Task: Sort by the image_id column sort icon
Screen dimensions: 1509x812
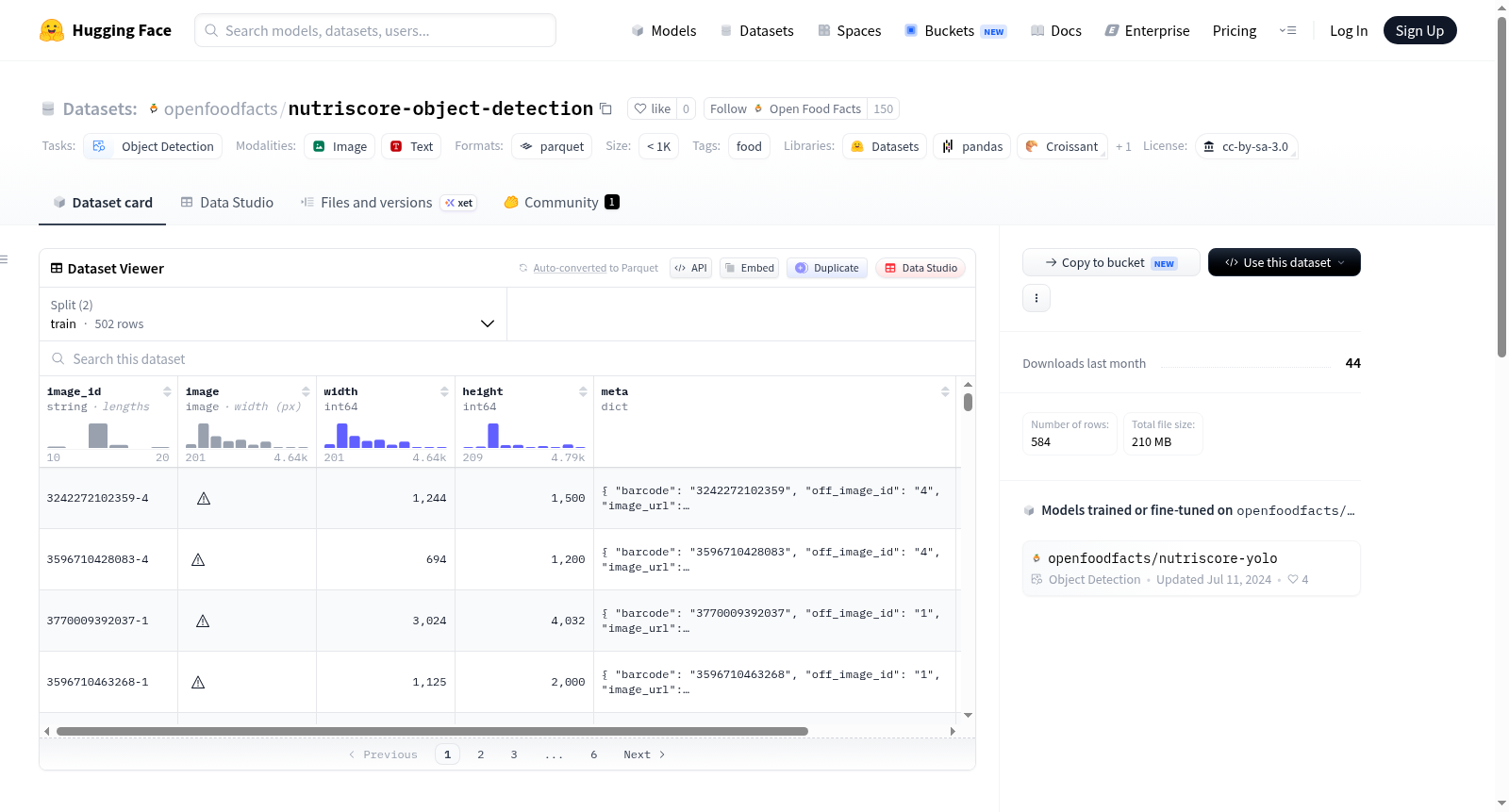Action: 167,391
